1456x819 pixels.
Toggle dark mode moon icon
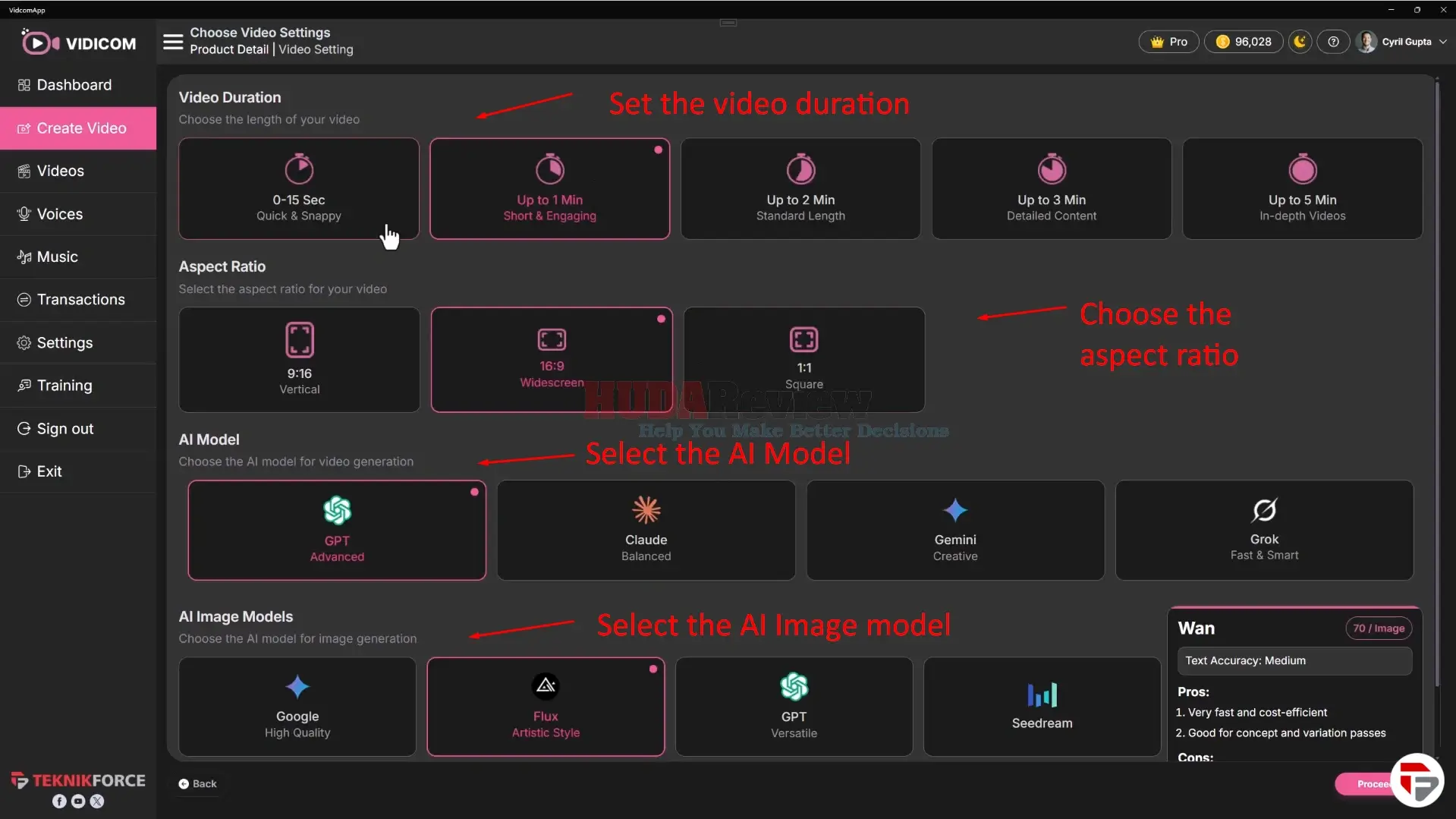pos(1300,42)
